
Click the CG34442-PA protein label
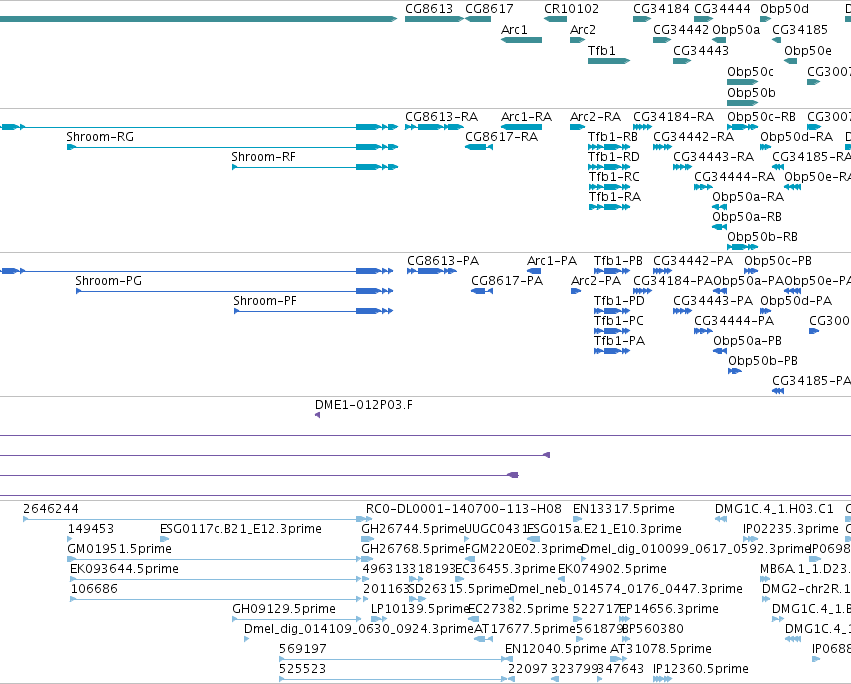pos(693,261)
